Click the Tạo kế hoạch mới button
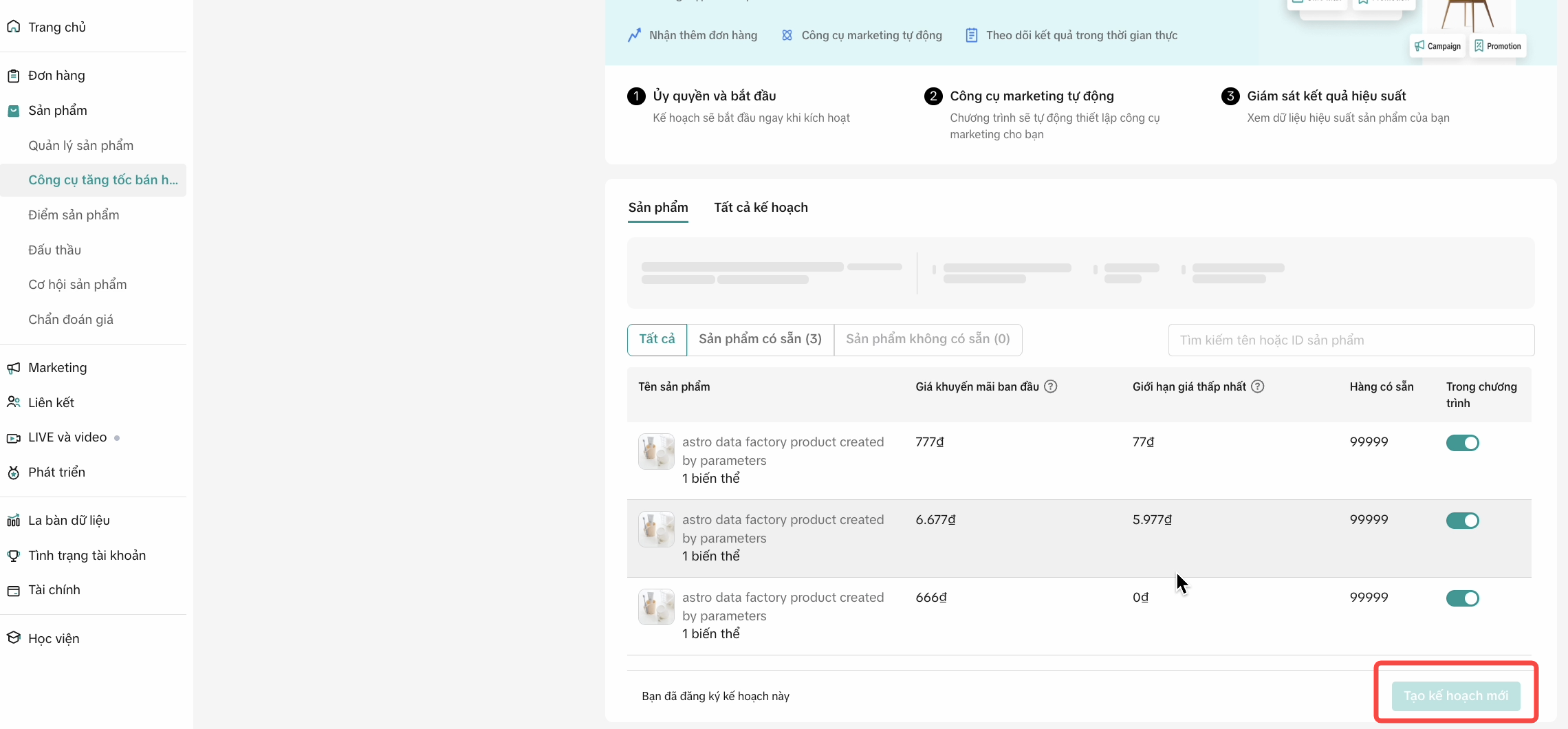Viewport: 1568px width, 729px height. coord(1455,696)
